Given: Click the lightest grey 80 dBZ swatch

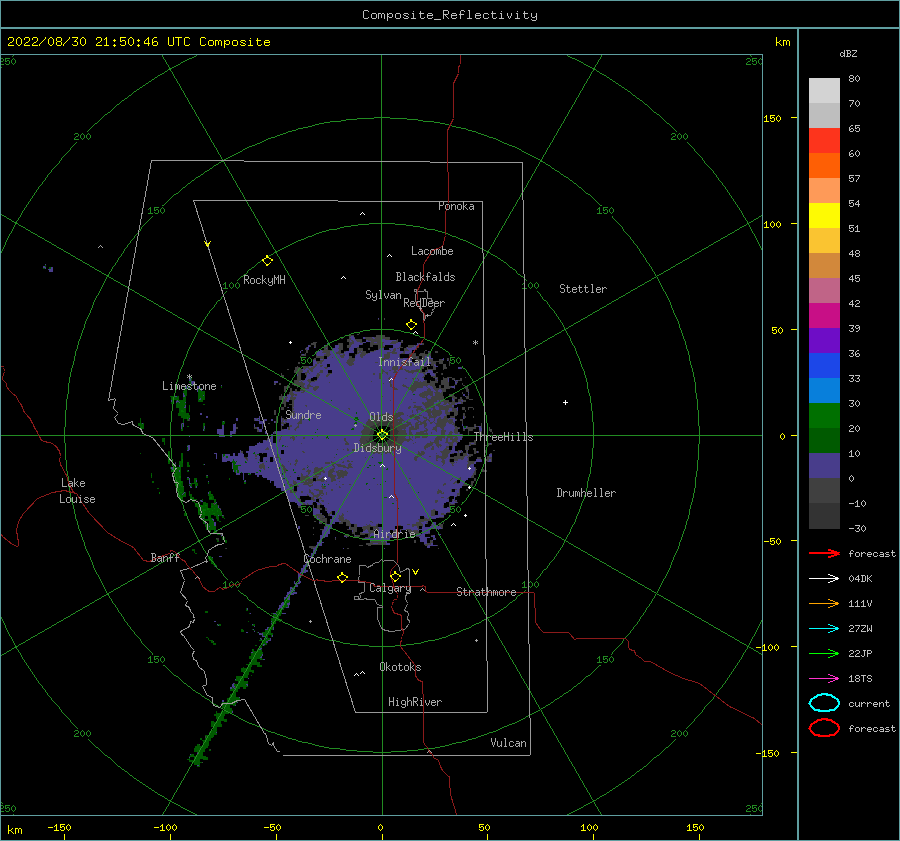Looking at the screenshot, I should [824, 90].
